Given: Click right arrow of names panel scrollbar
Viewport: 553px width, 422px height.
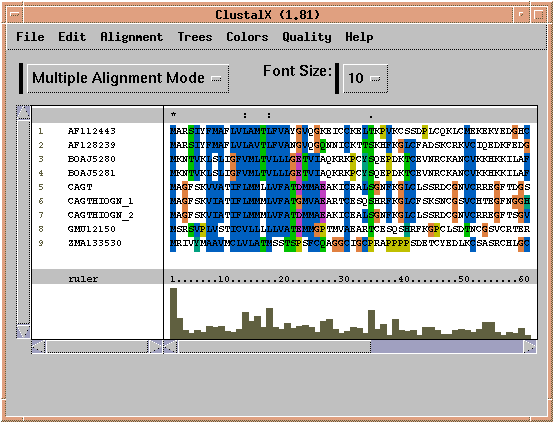Looking at the screenshot, I should tap(156, 347).
